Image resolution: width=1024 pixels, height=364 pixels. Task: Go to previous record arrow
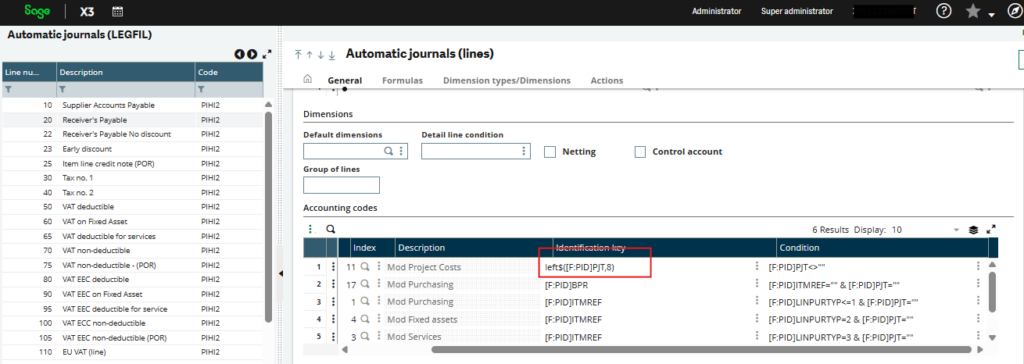pos(310,55)
